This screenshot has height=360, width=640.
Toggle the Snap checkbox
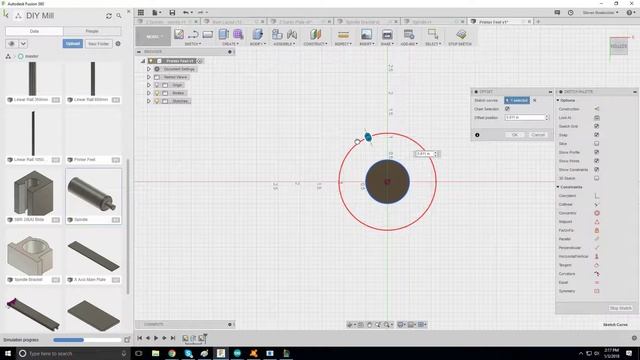[x=596, y=135]
